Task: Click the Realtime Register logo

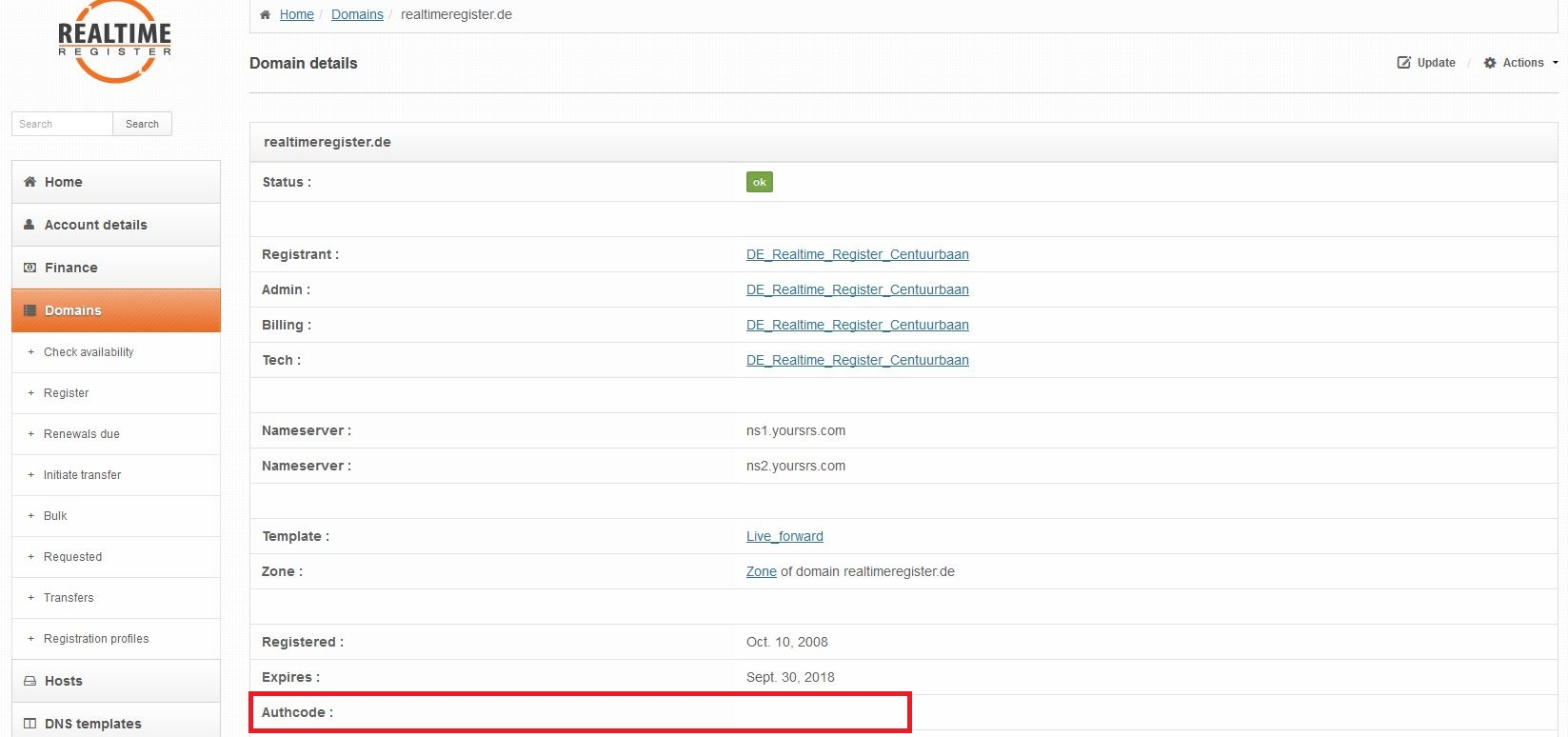Action: click(x=114, y=41)
